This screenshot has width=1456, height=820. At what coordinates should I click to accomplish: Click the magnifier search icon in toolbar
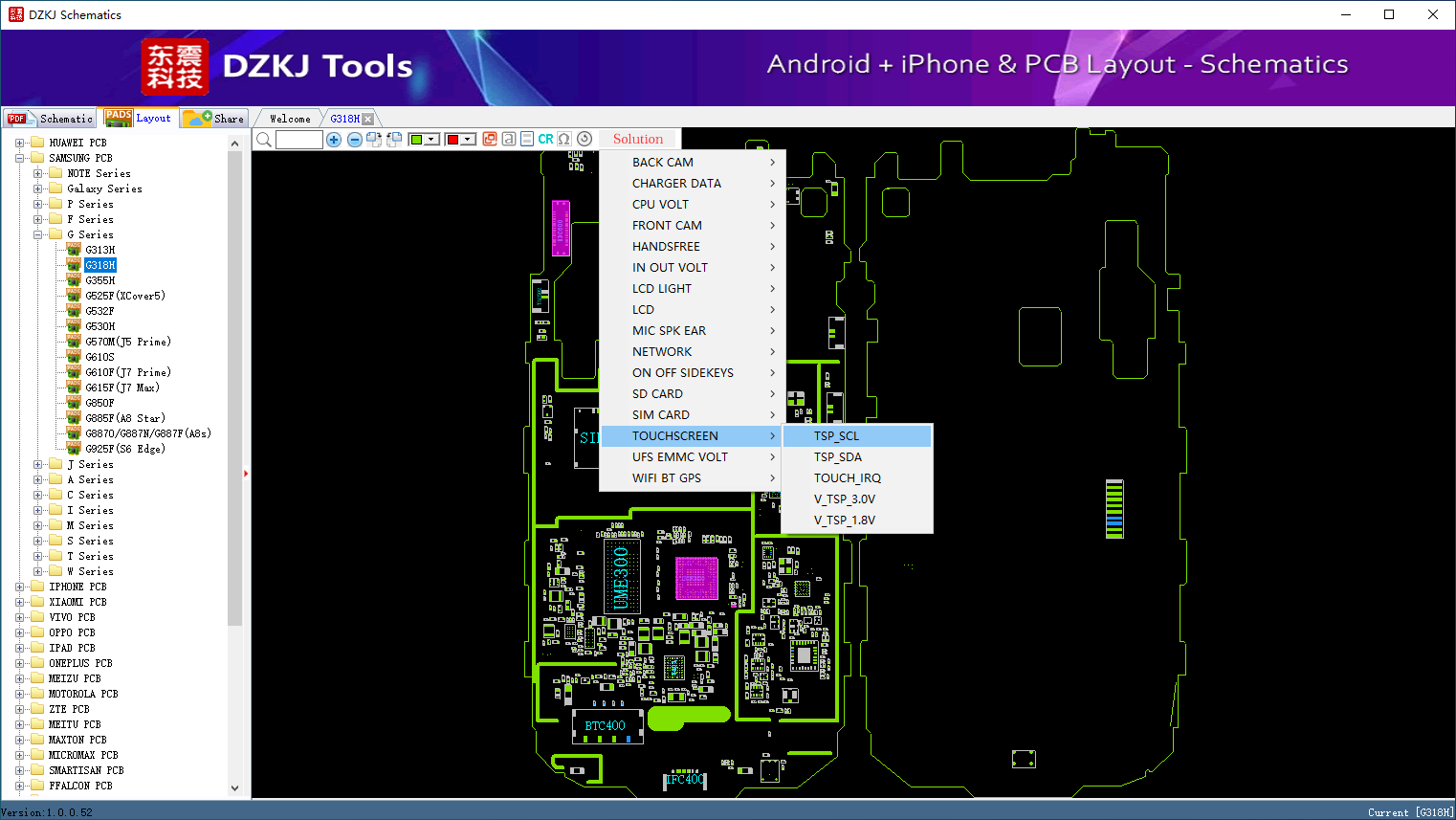(264, 140)
